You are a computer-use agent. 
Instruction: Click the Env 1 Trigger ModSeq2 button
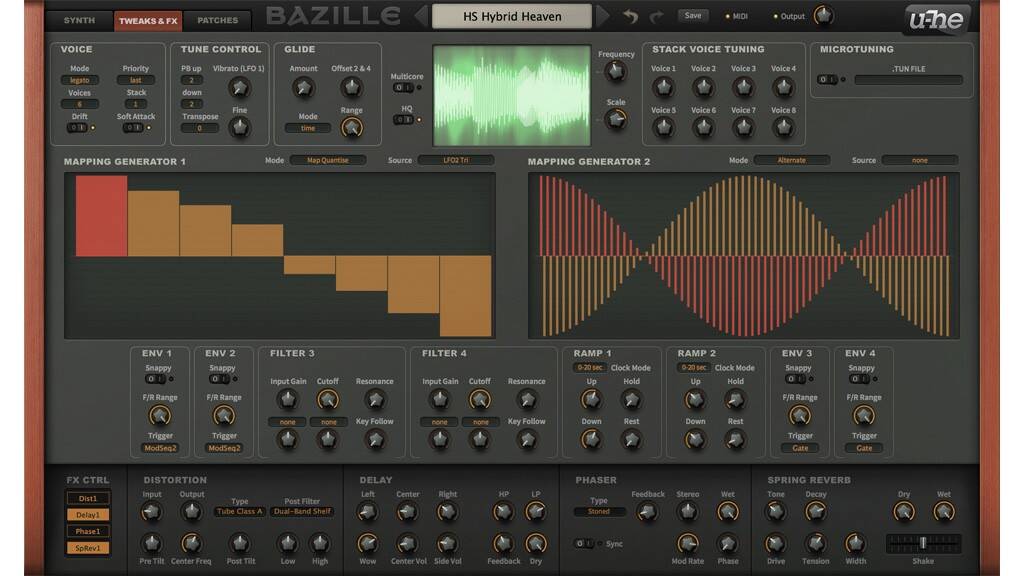(160, 448)
